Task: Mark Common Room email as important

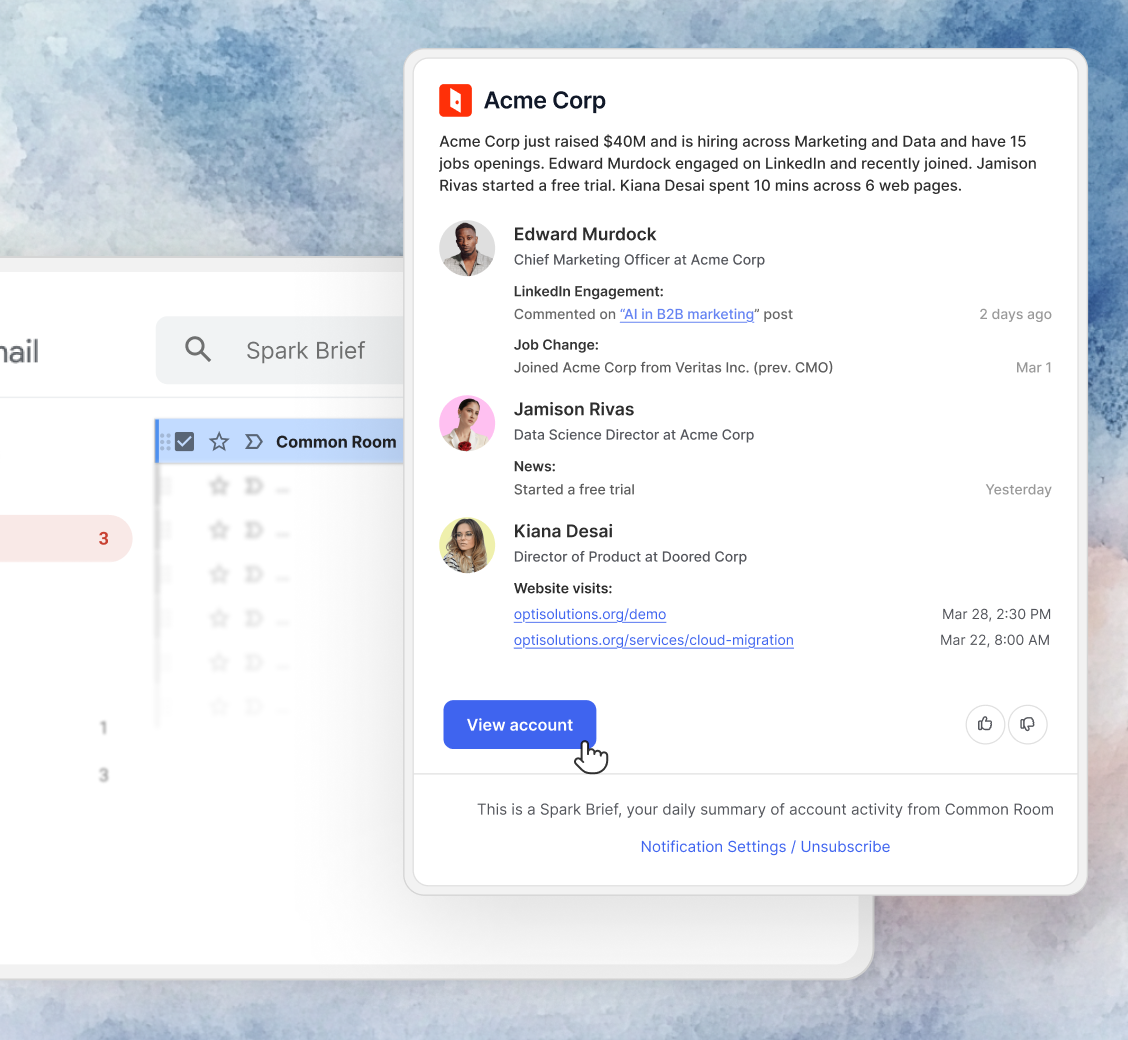Action: click(x=253, y=442)
